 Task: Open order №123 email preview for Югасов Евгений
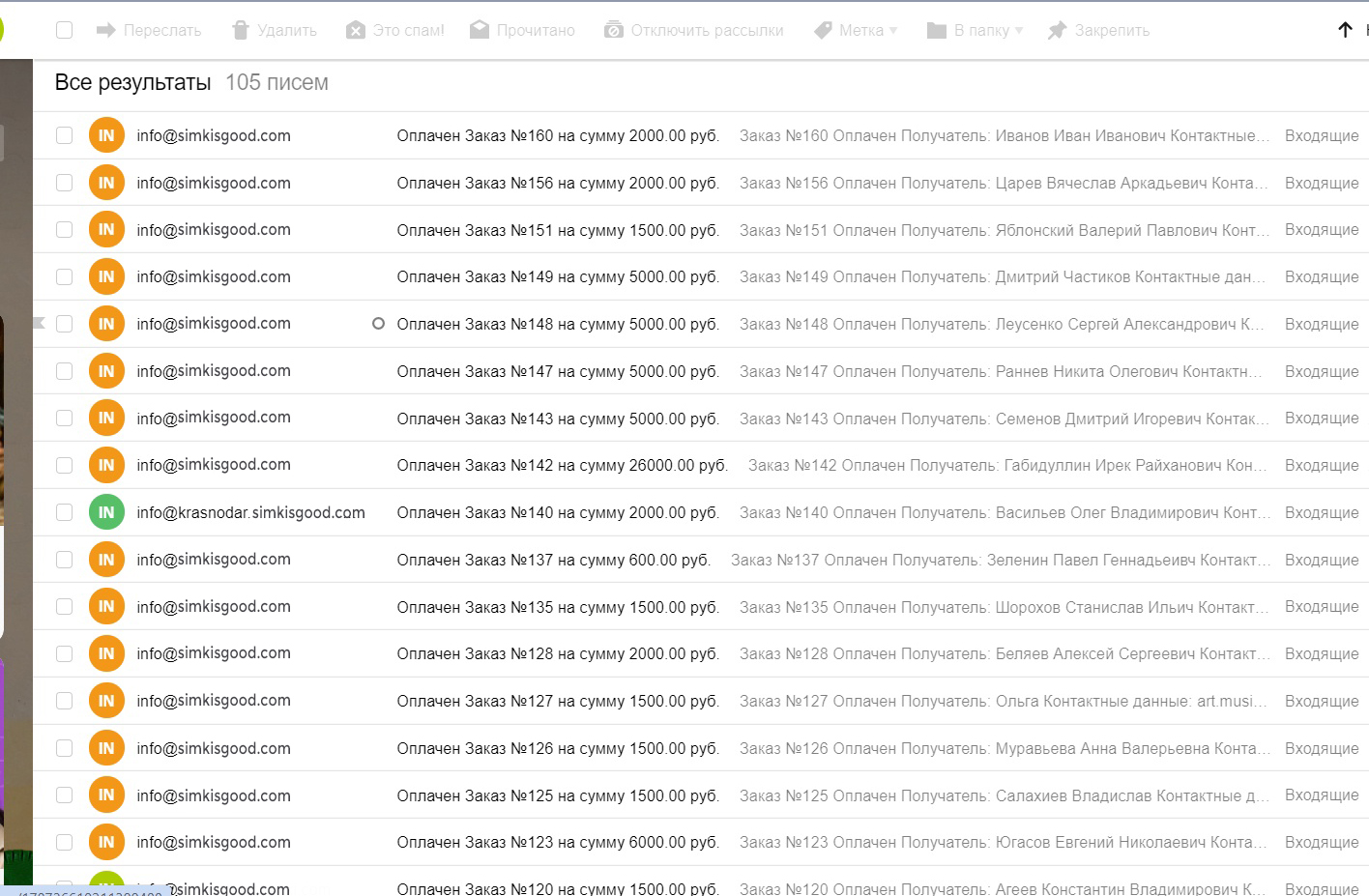click(1003, 843)
